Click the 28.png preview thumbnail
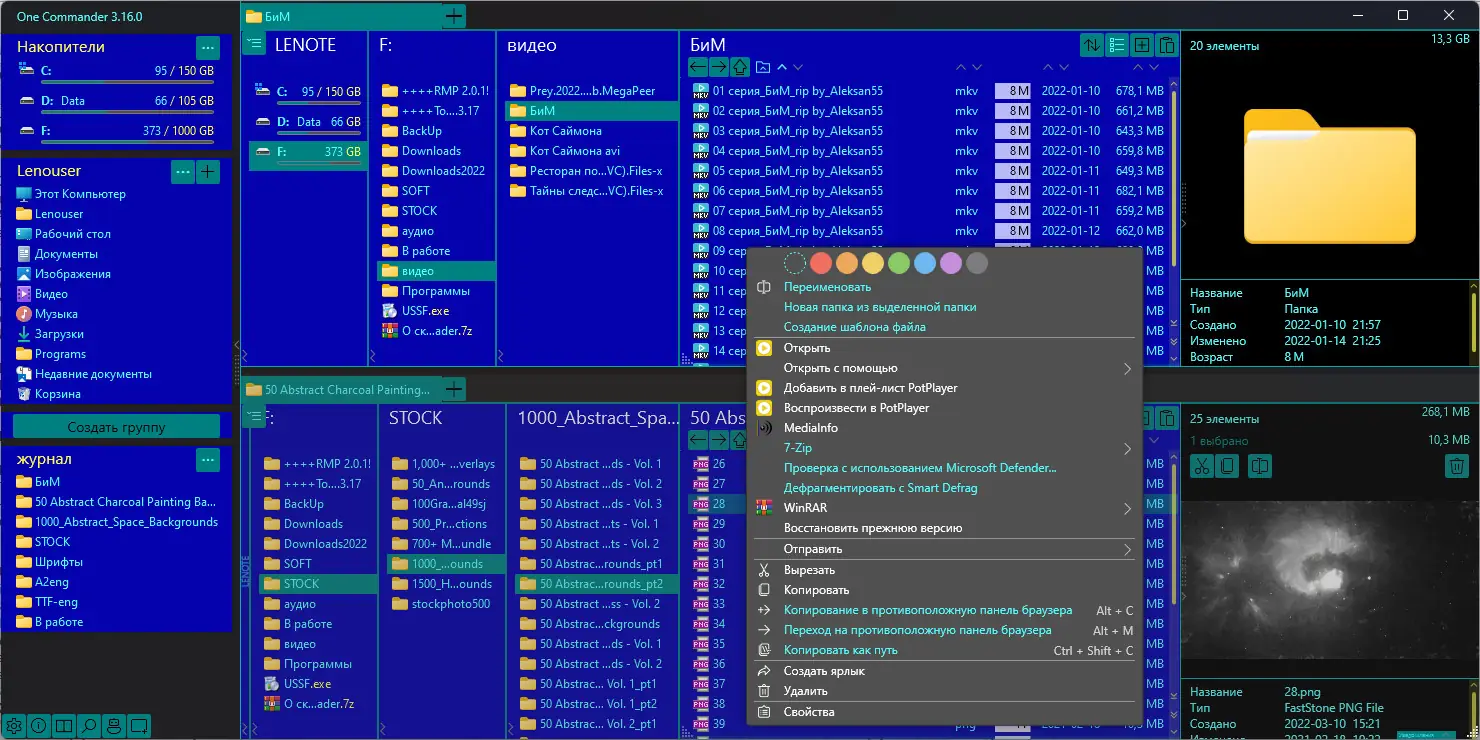The height and width of the screenshot is (740, 1480). pos(1330,580)
